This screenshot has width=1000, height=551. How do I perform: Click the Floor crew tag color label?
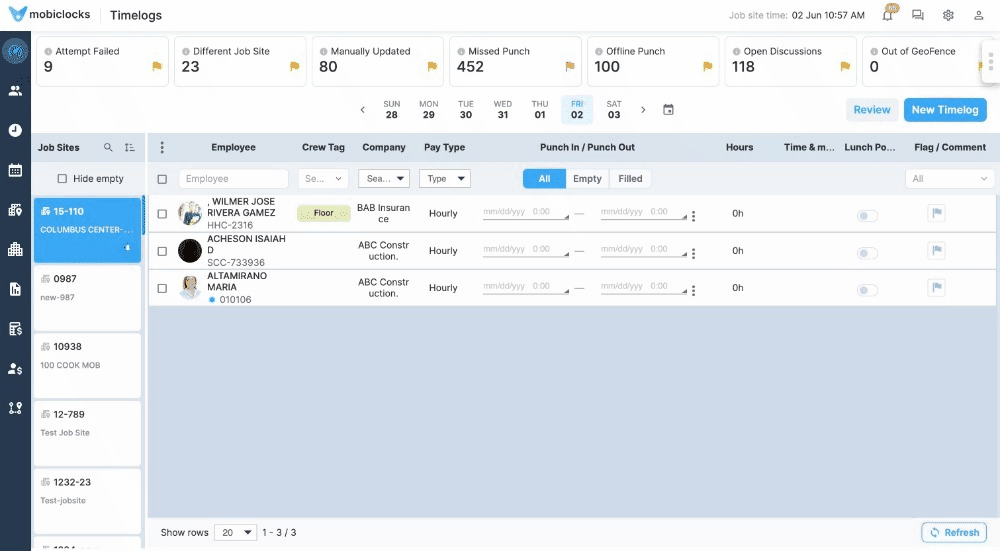(x=323, y=213)
